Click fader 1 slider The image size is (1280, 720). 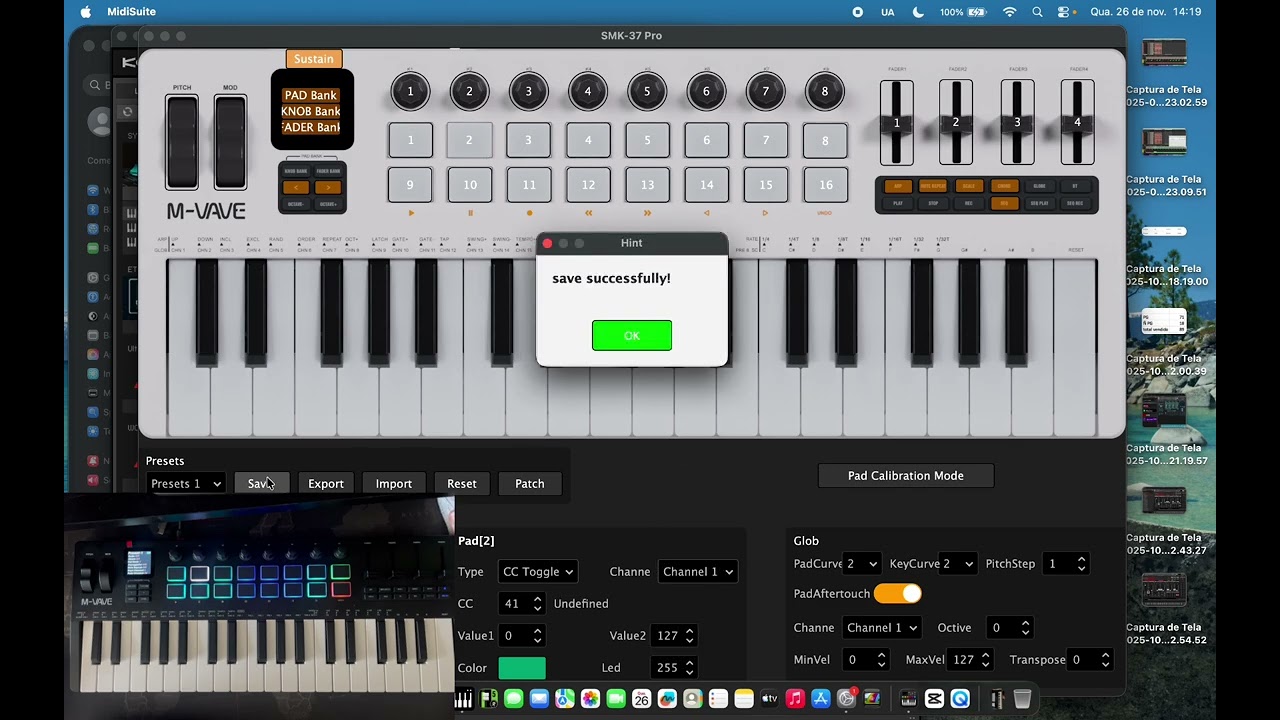[896, 123]
